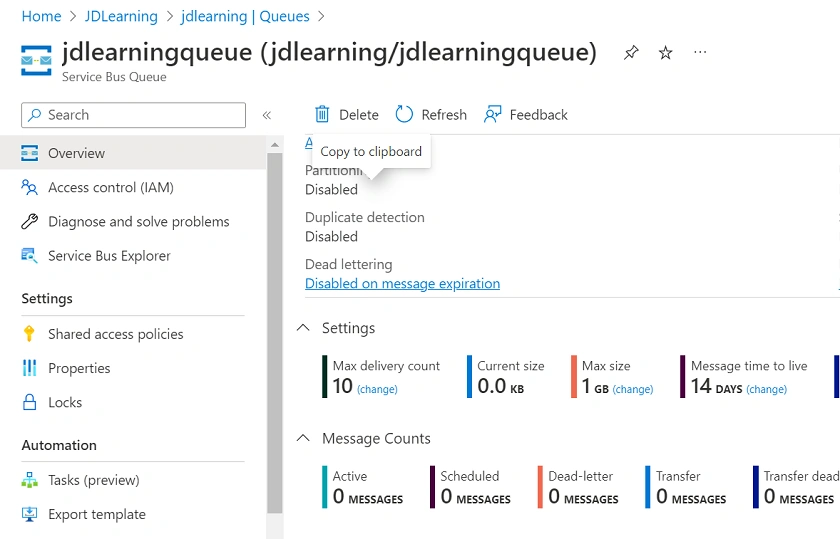Go to jdlearning | Queues breadcrumb
This screenshot has height=539, width=840.
[245, 16]
